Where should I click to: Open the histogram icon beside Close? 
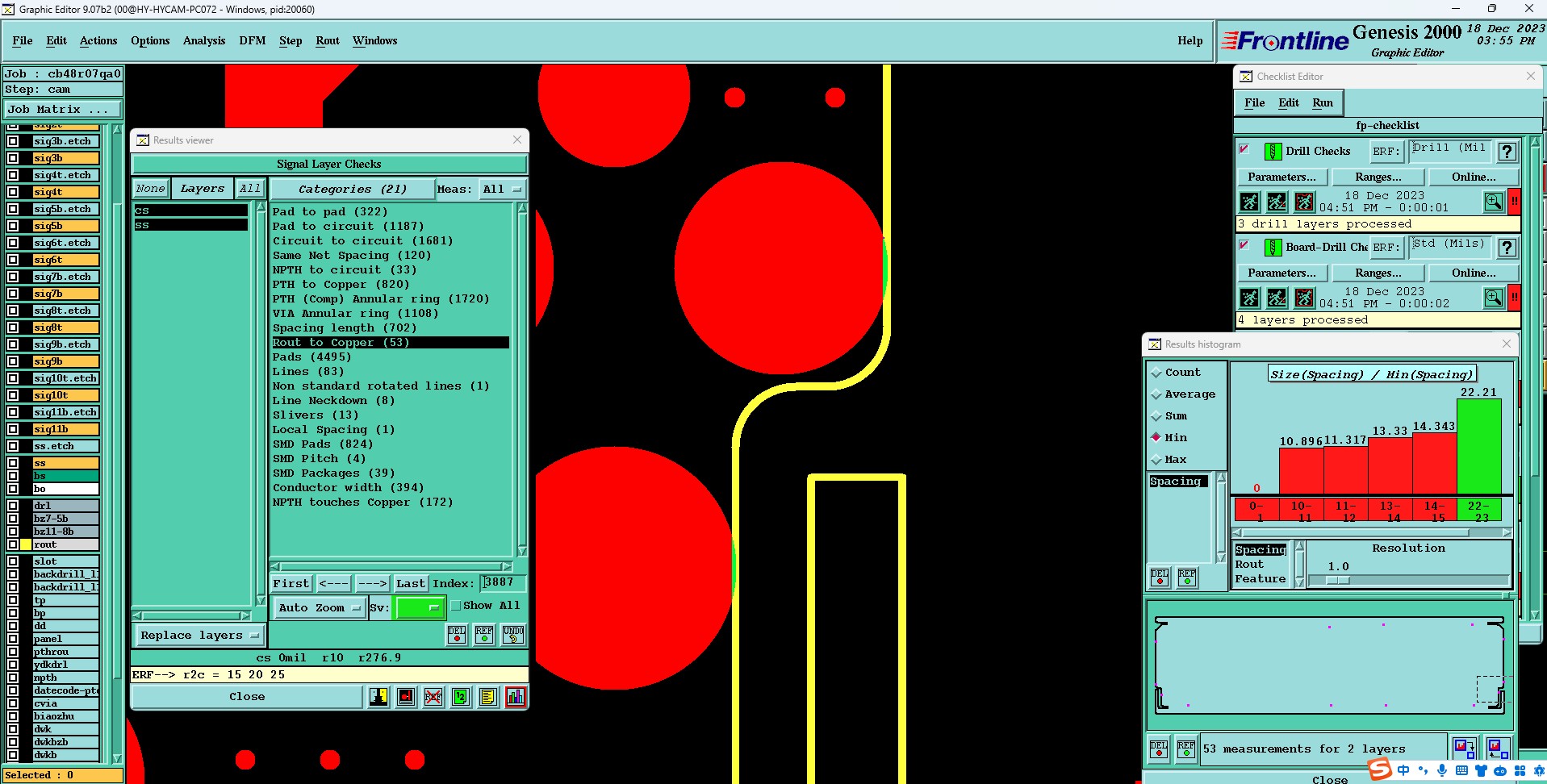click(516, 696)
